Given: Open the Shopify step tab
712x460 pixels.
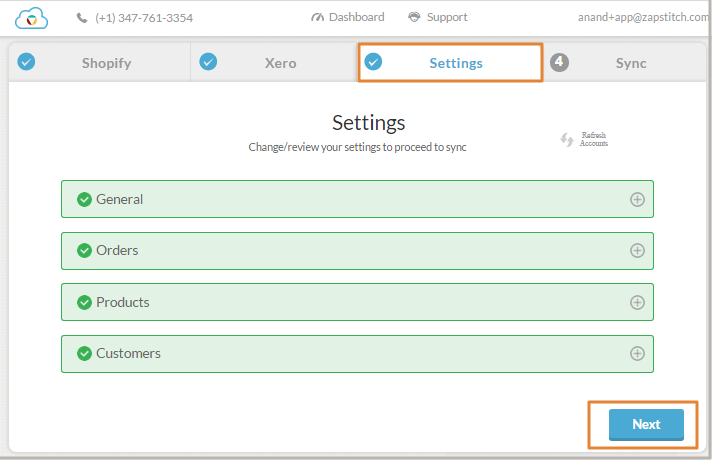Looking at the screenshot, I should 99,63.
